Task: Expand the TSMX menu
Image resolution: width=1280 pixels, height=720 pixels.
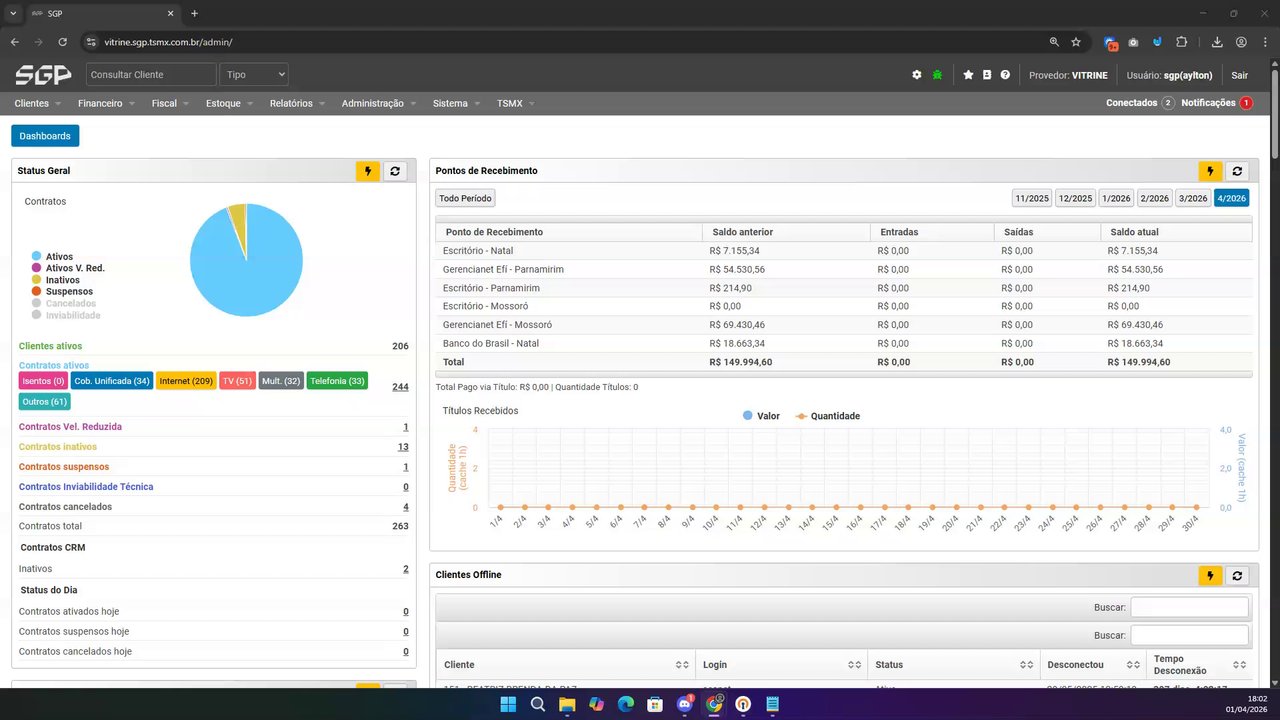Action: [x=516, y=103]
